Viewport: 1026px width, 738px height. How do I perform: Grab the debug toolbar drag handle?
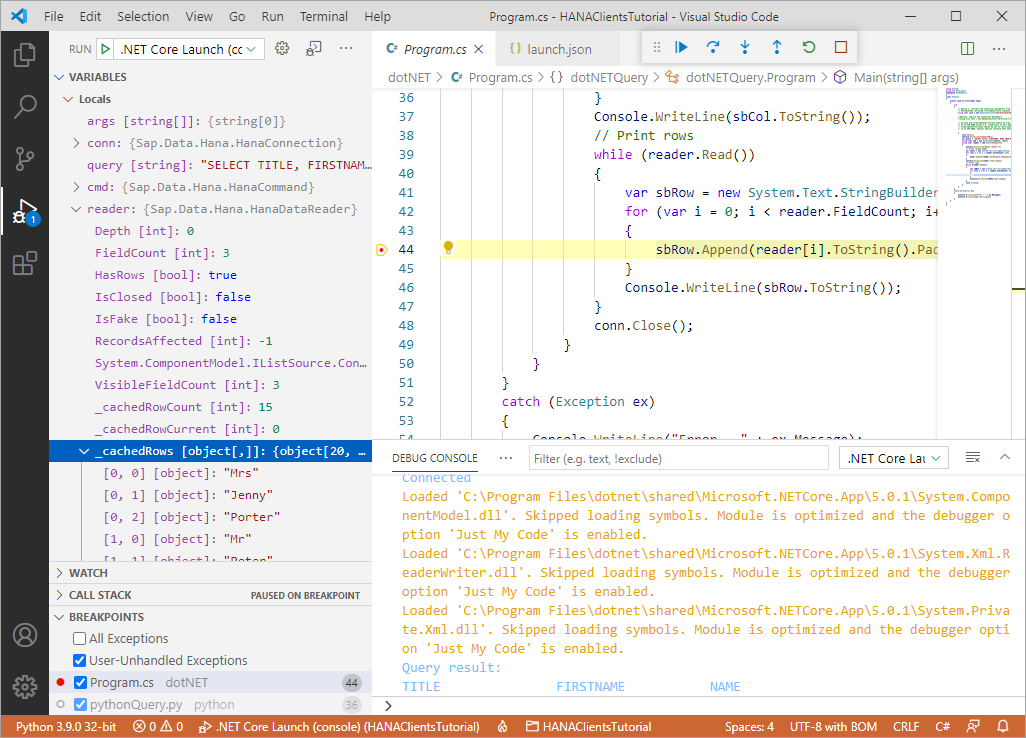point(657,47)
